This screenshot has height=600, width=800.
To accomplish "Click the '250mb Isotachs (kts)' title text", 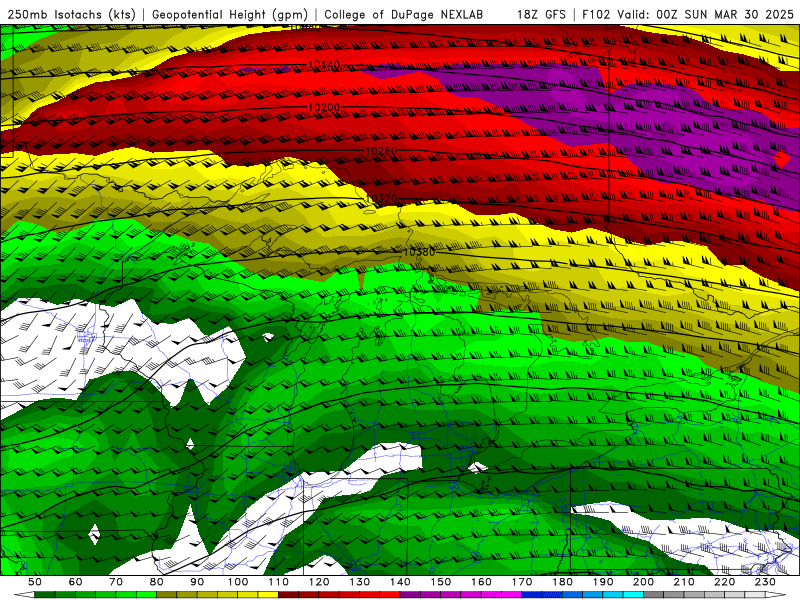I will coord(71,14).
